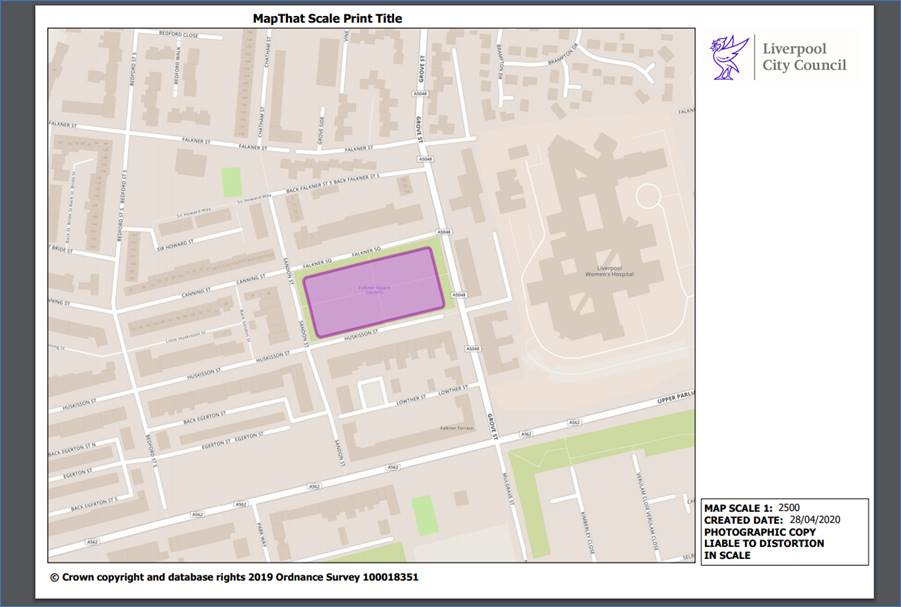Image resolution: width=901 pixels, height=607 pixels.
Task: Click the map scale value '2500'
Action: [x=789, y=508]
